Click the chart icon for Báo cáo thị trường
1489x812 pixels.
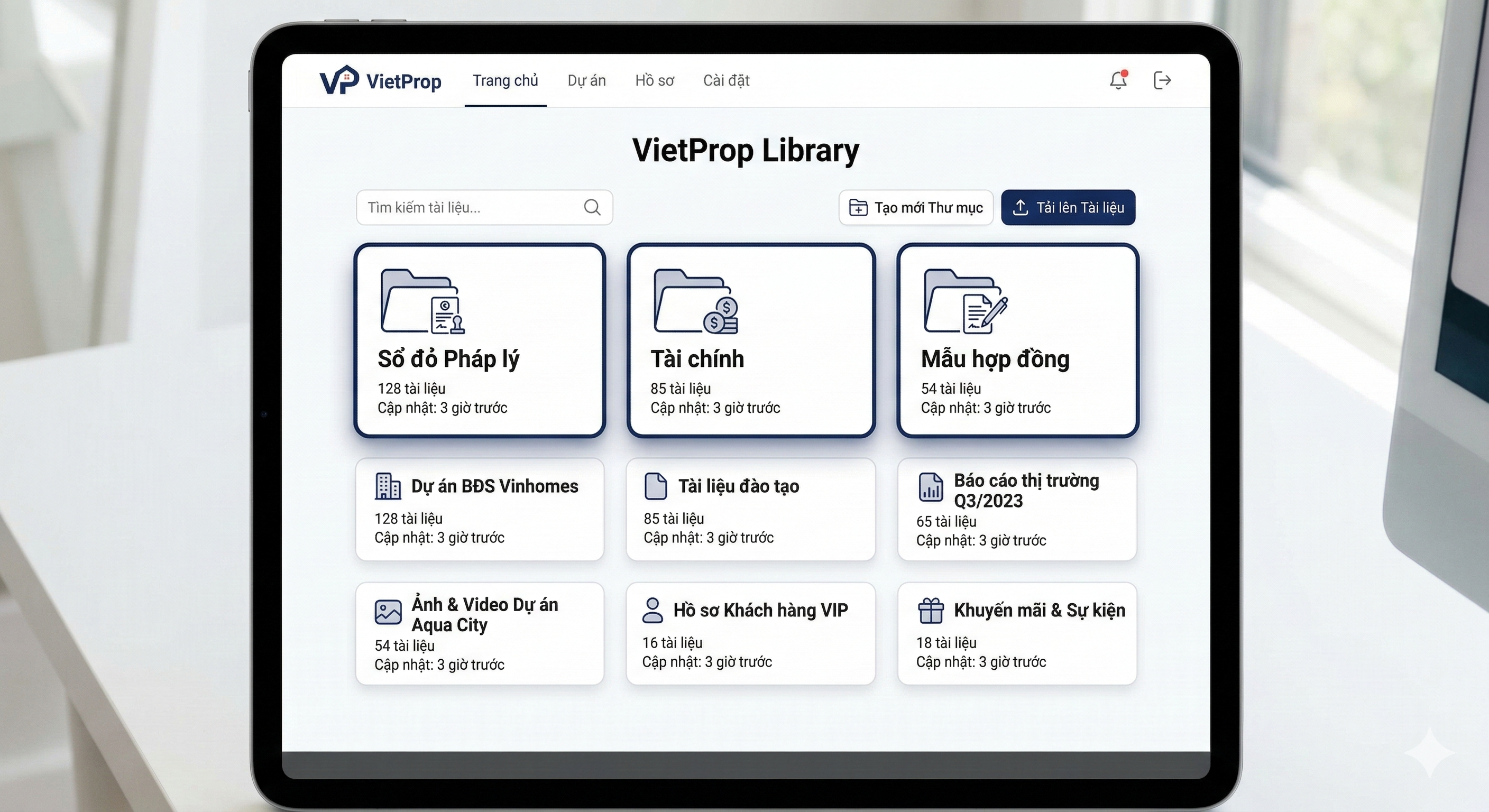(x=931, y=487)
